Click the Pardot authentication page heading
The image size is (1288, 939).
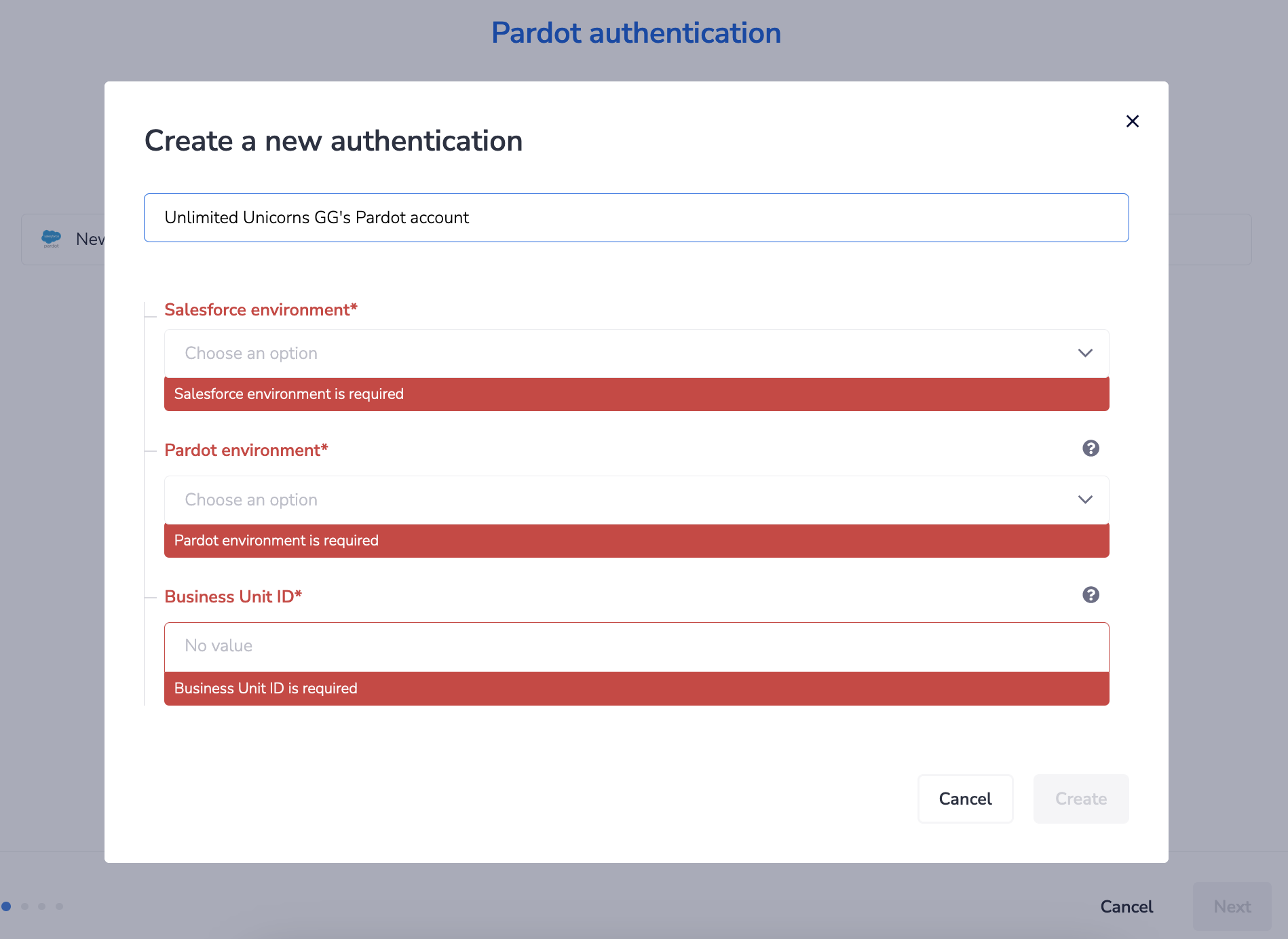(x=636, y=33)
